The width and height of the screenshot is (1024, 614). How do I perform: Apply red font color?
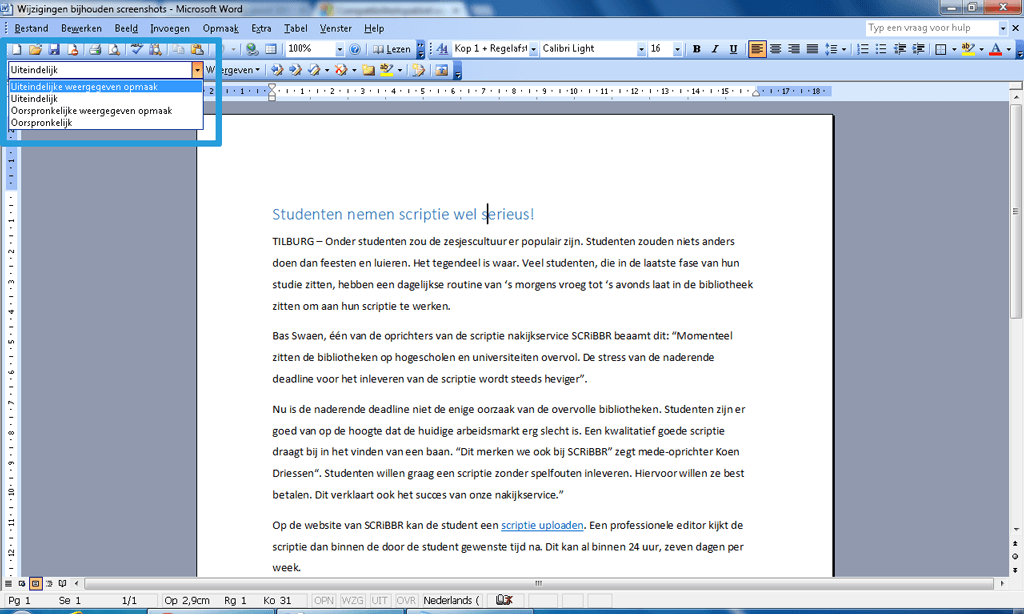point(995,49)
